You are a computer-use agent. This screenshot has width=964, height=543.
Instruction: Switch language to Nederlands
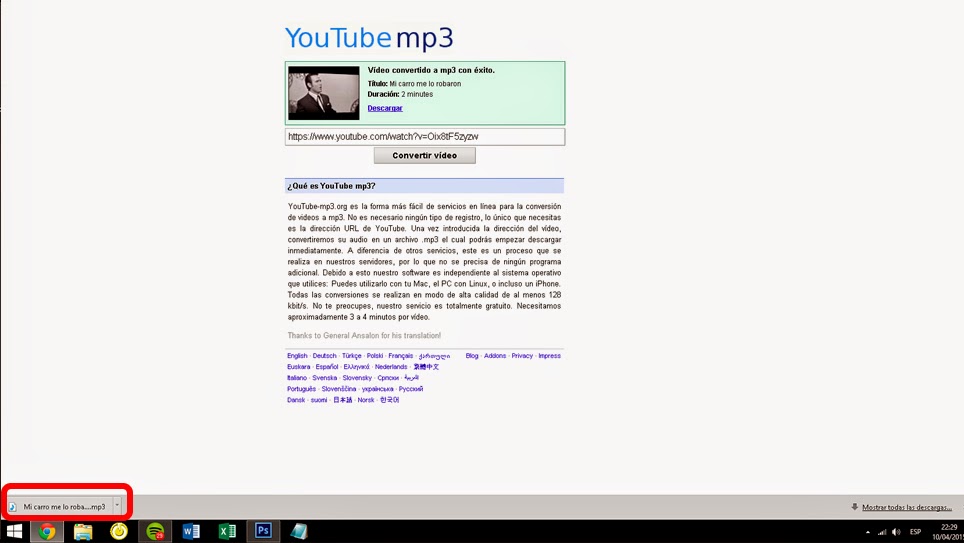[391, 367]
